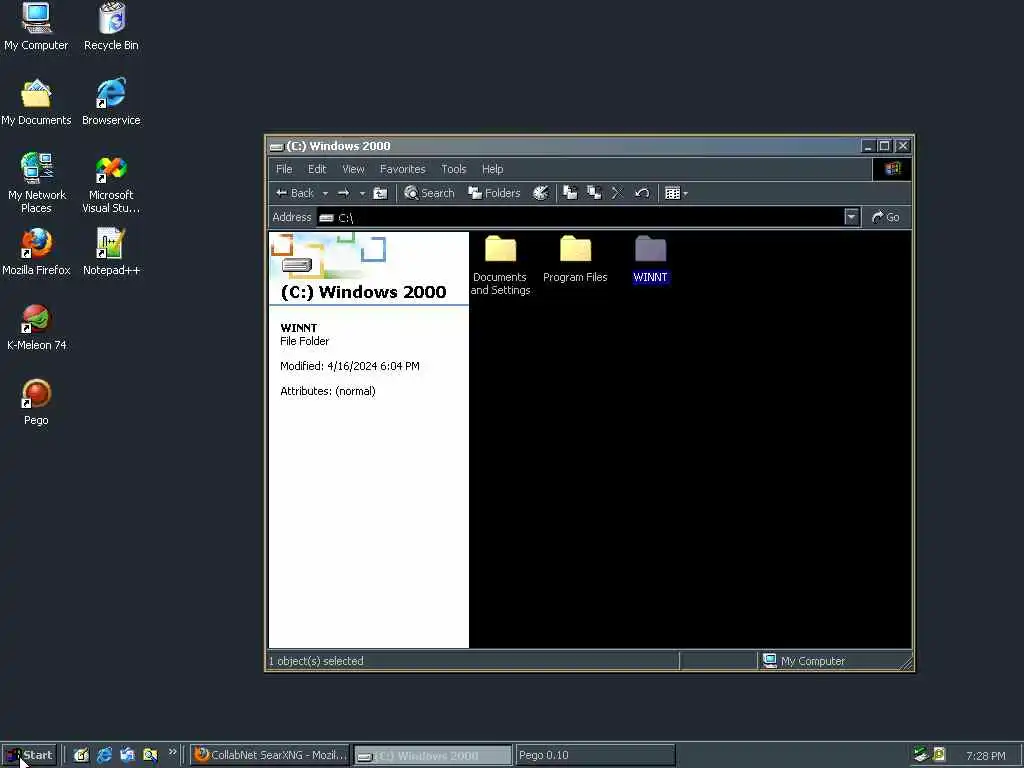This screenshot has height=768, width=1024.
Task: Click the Modified date text in info pane
Action: (x=350, y=366)
